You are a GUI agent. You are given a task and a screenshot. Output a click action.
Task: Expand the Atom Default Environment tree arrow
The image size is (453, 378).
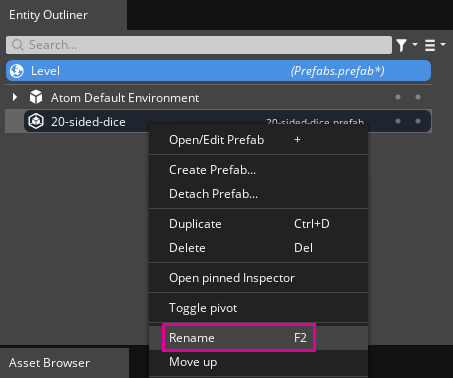click(x=15, y=97)
